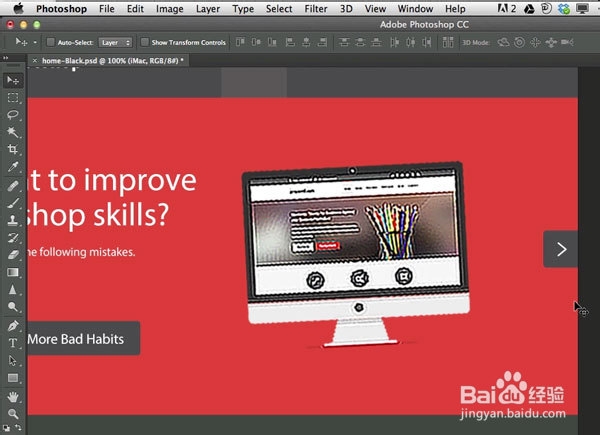This screenshot has width=600, height=435.
Task: Click the Auto-Align Layers icon
Action: tap(448, 42)
